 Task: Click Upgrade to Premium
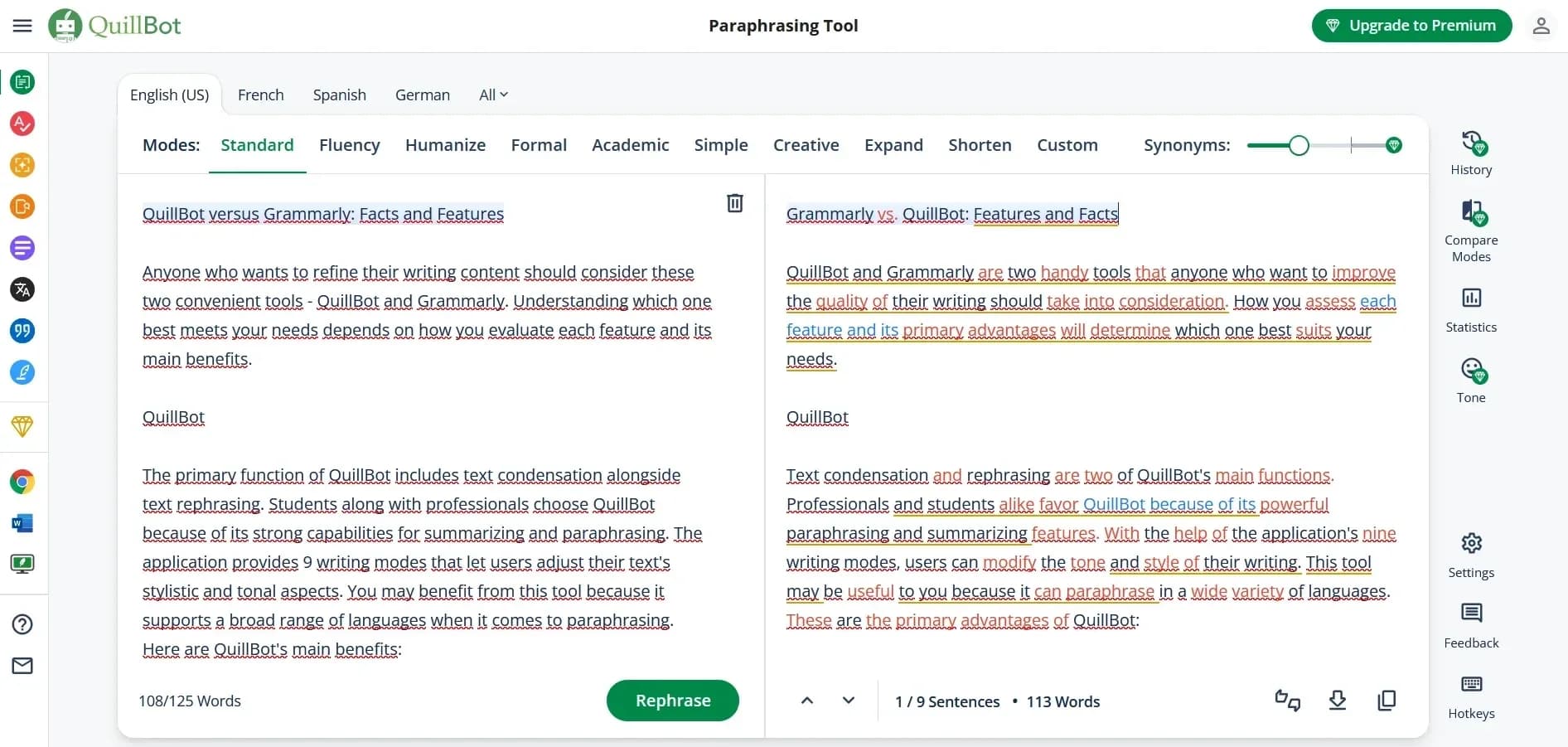1411,25
